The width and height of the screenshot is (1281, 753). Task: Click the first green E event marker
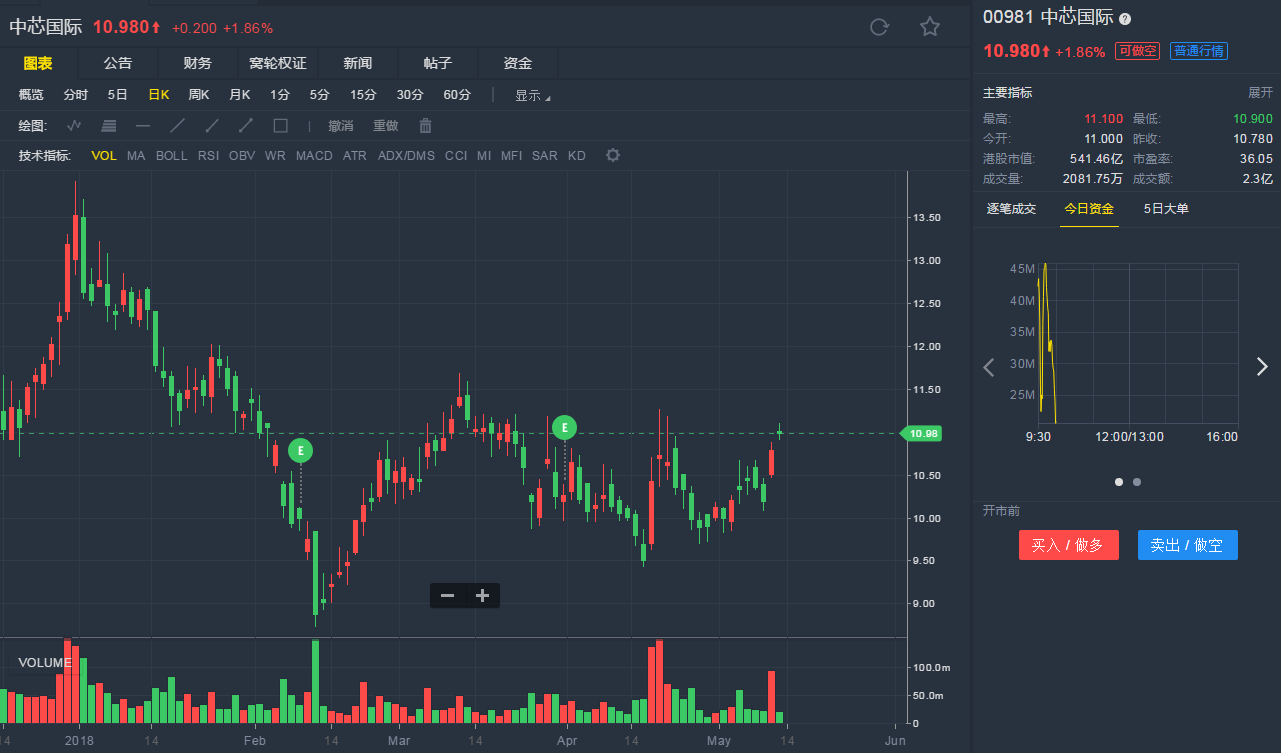(x=300, y=451)
